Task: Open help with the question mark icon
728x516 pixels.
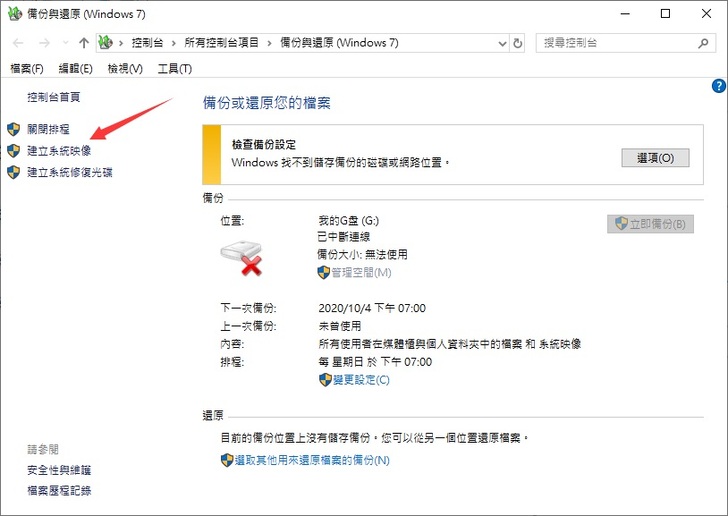Action: [x=718, y=86]
